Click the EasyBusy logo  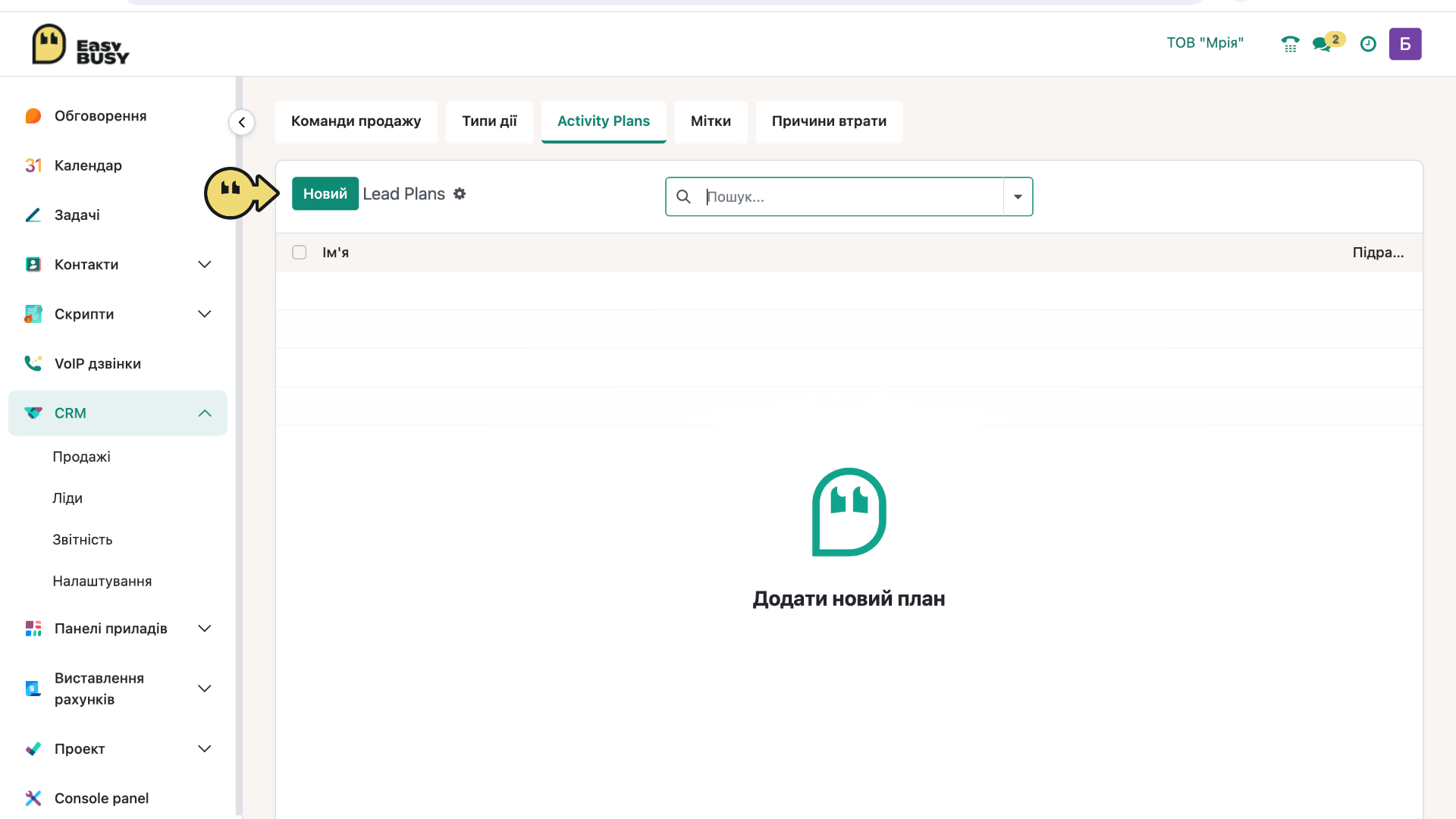[x=80, y=44]
